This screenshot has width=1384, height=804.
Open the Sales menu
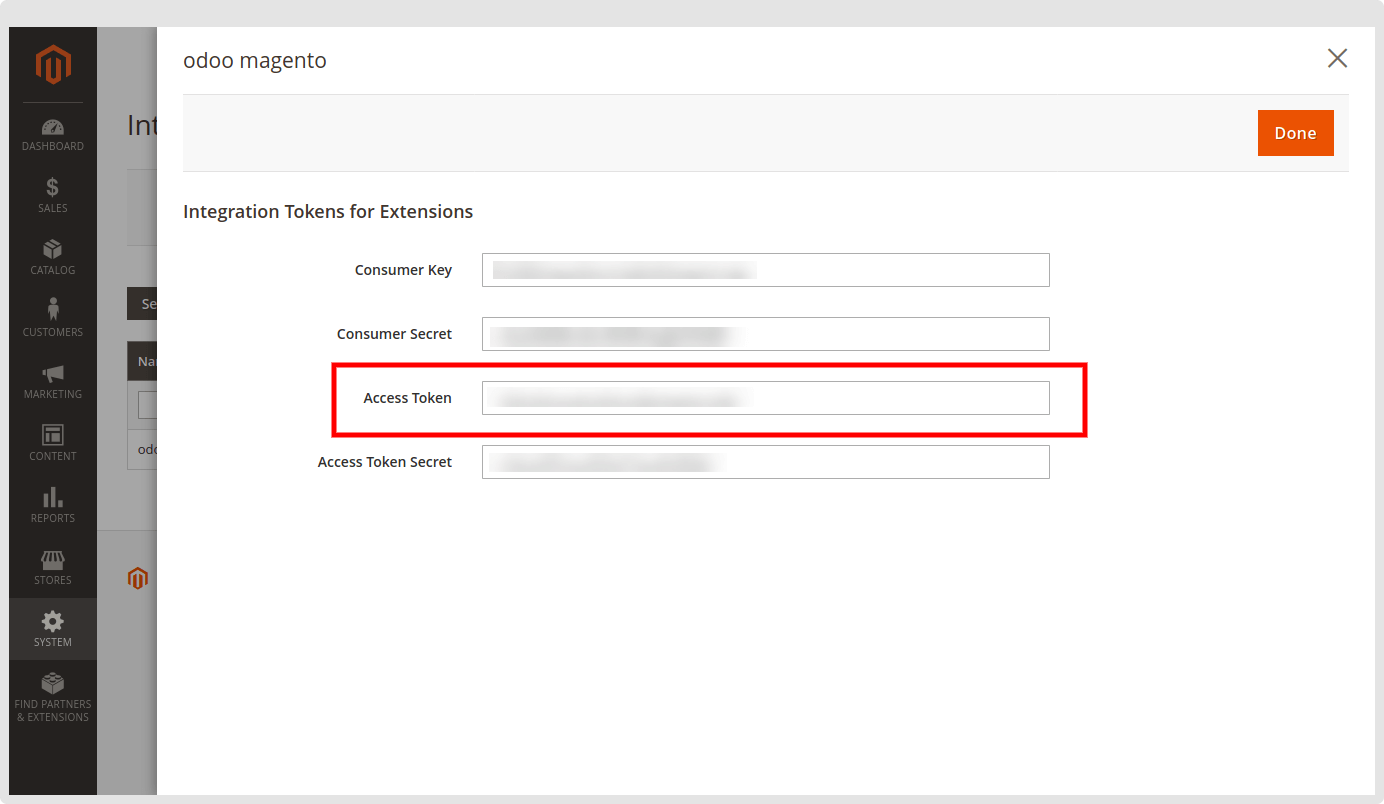click(x=53, y=196)
